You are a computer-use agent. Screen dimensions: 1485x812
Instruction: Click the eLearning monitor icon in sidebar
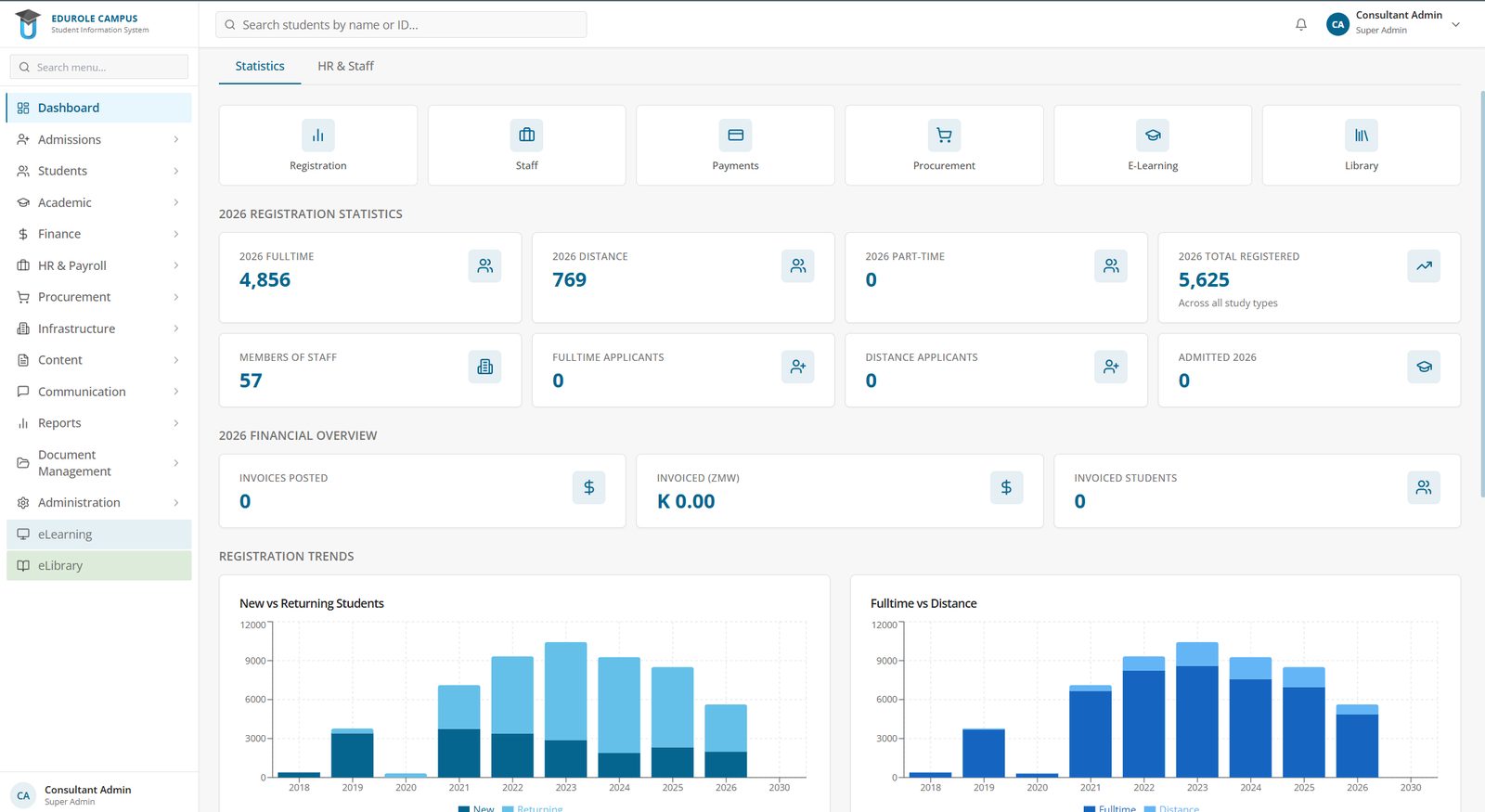(23, 535)
